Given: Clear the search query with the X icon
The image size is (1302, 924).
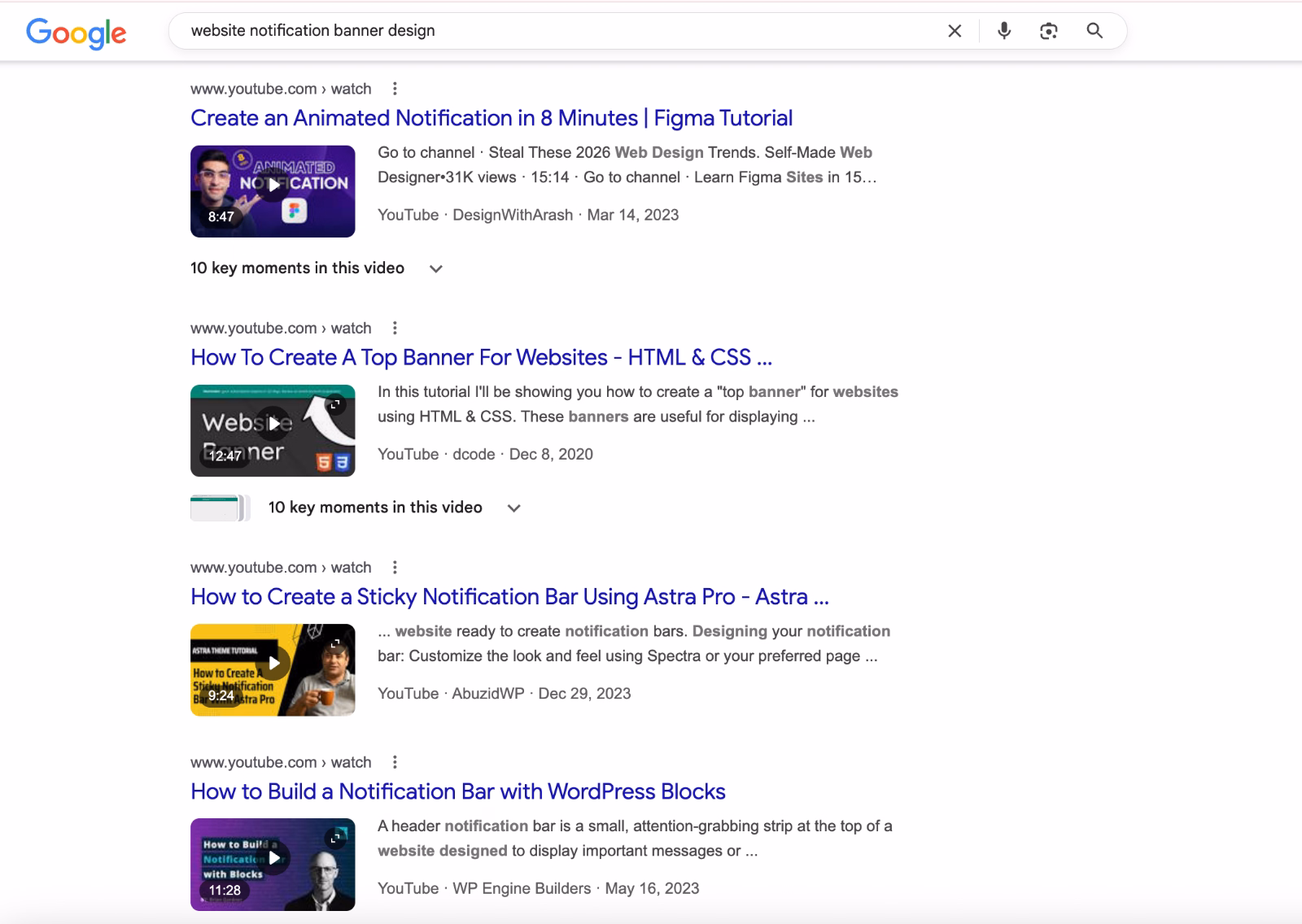Looking at the screenshot, I should (954, 31).
